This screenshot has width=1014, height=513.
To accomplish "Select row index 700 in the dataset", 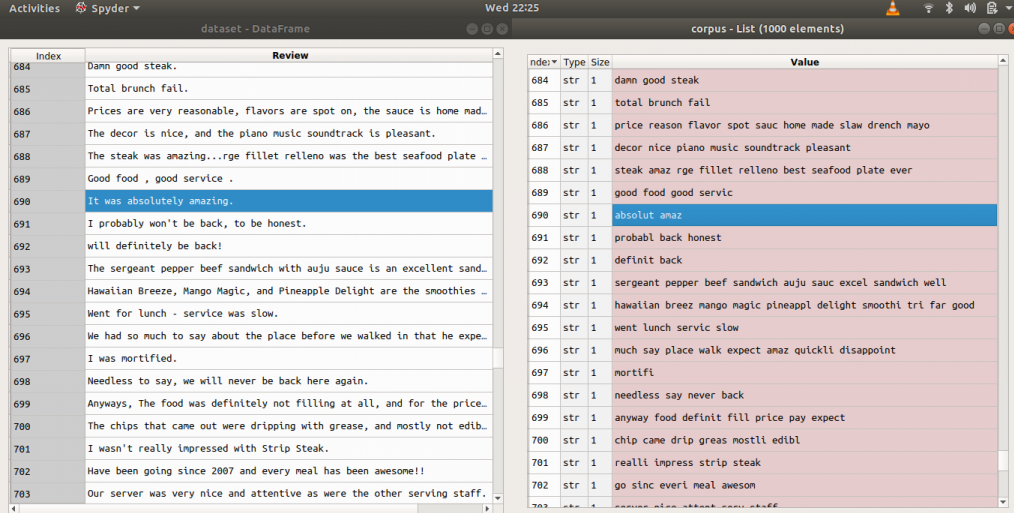I will (48, 426).
